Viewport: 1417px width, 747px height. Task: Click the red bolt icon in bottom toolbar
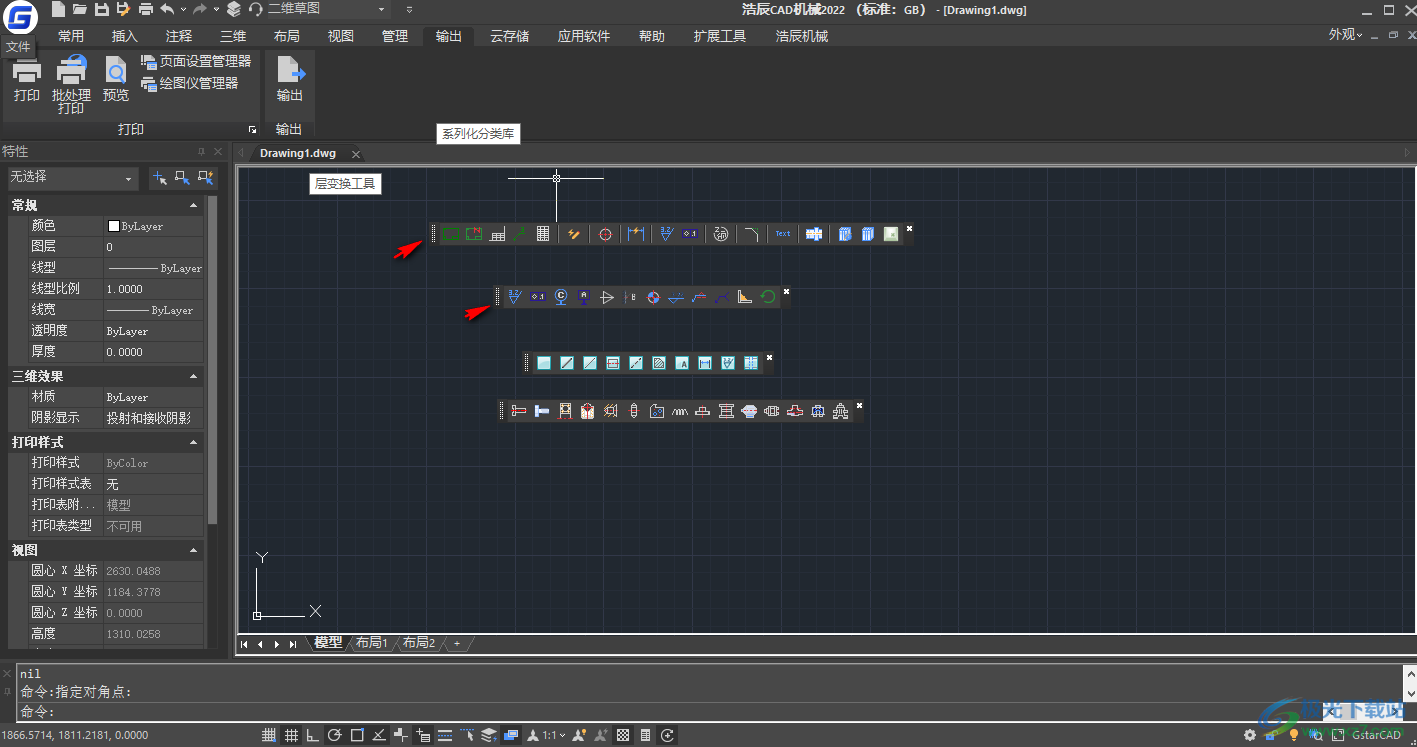click(519, 411)
